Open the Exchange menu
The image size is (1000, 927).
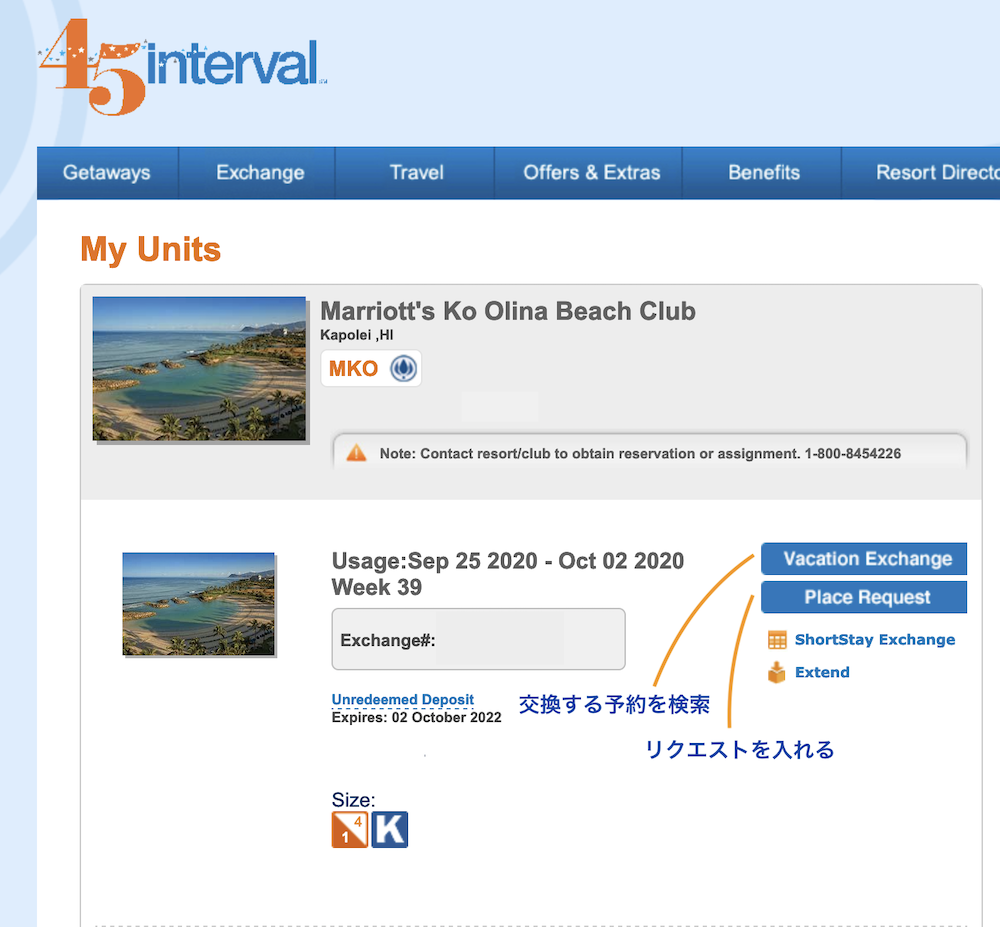coord(260,173)
